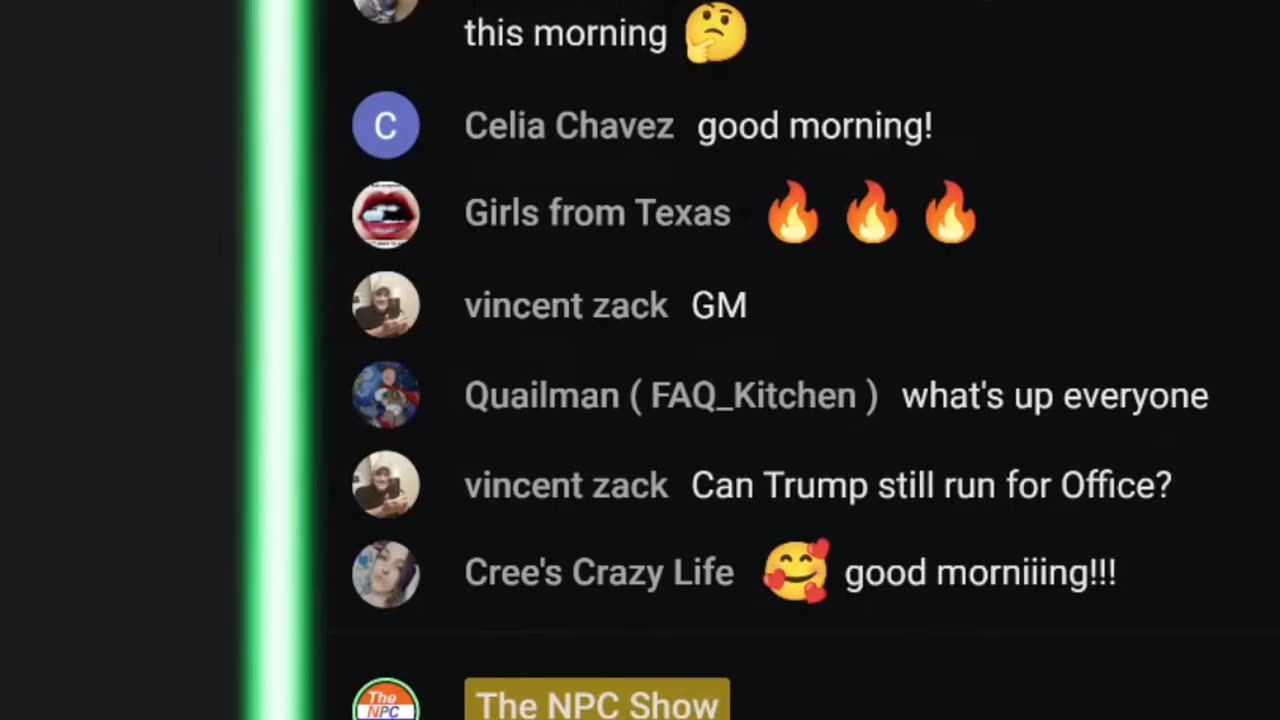This screenshot has width=1280, height=720.
Task: Select message "Can Trump still run for Office?"
Action: [931, 485]
